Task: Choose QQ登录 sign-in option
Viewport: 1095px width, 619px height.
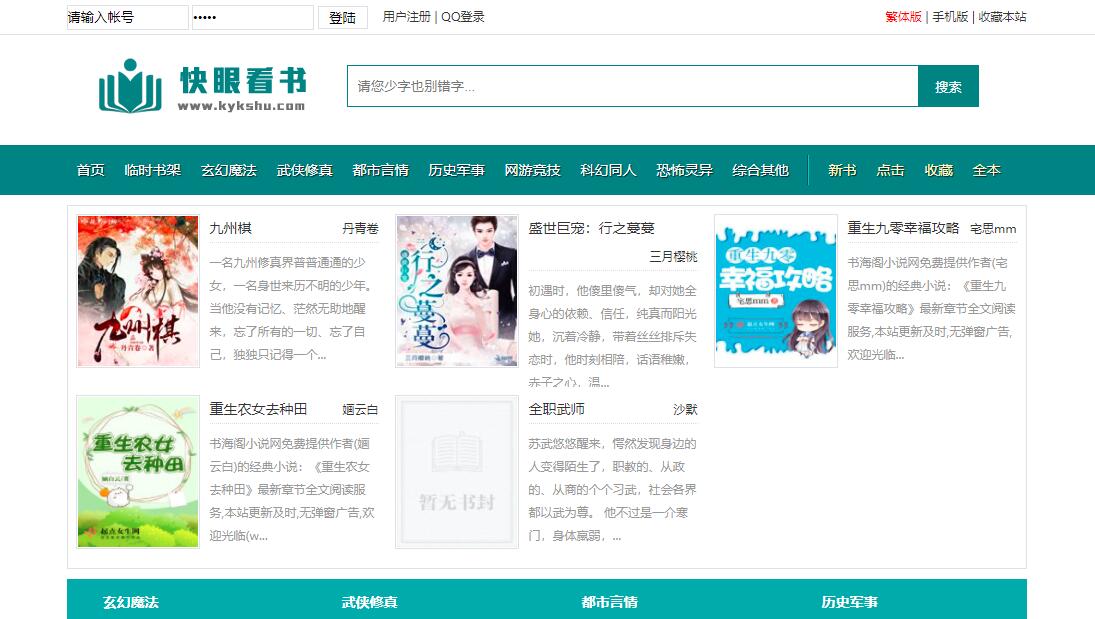Action: [x=463, y=17]
